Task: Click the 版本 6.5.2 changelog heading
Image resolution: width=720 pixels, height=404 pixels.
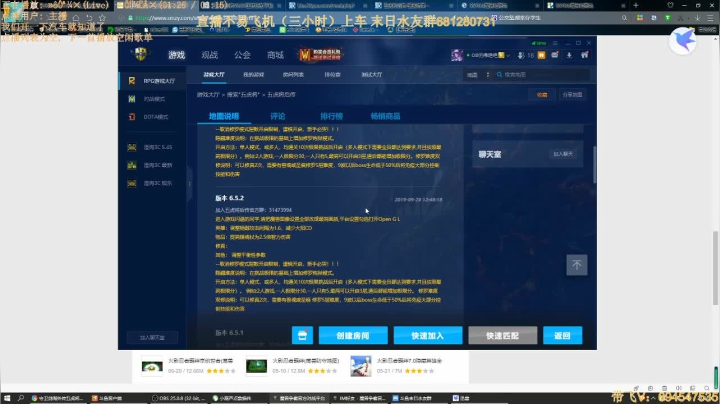Action: [x=230, y=198]
